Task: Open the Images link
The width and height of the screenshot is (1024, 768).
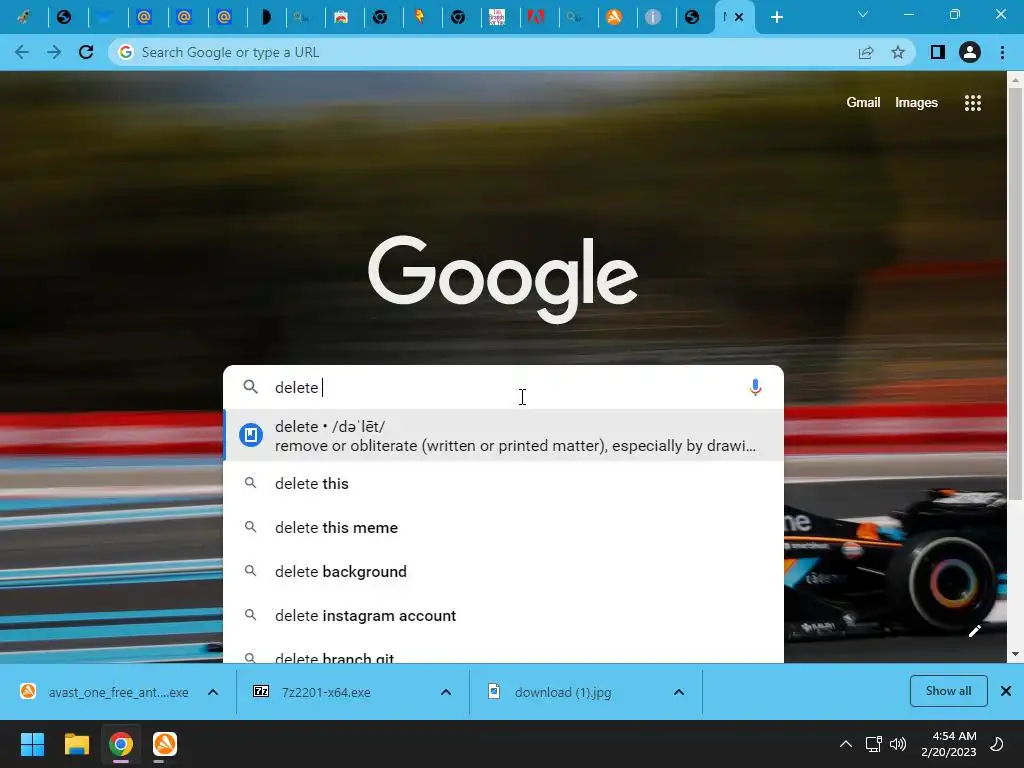Action: pos(916,103)
